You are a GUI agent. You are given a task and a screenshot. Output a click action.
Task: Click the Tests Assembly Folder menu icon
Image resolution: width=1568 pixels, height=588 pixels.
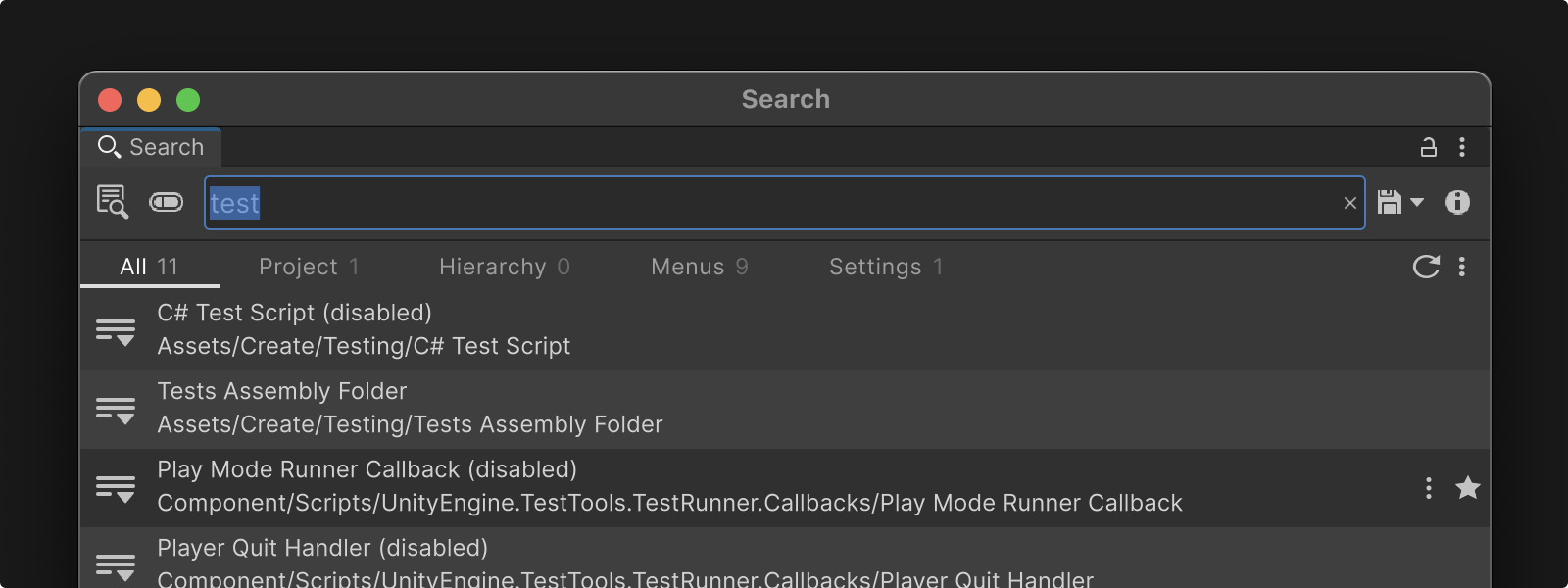coord(116,410)
